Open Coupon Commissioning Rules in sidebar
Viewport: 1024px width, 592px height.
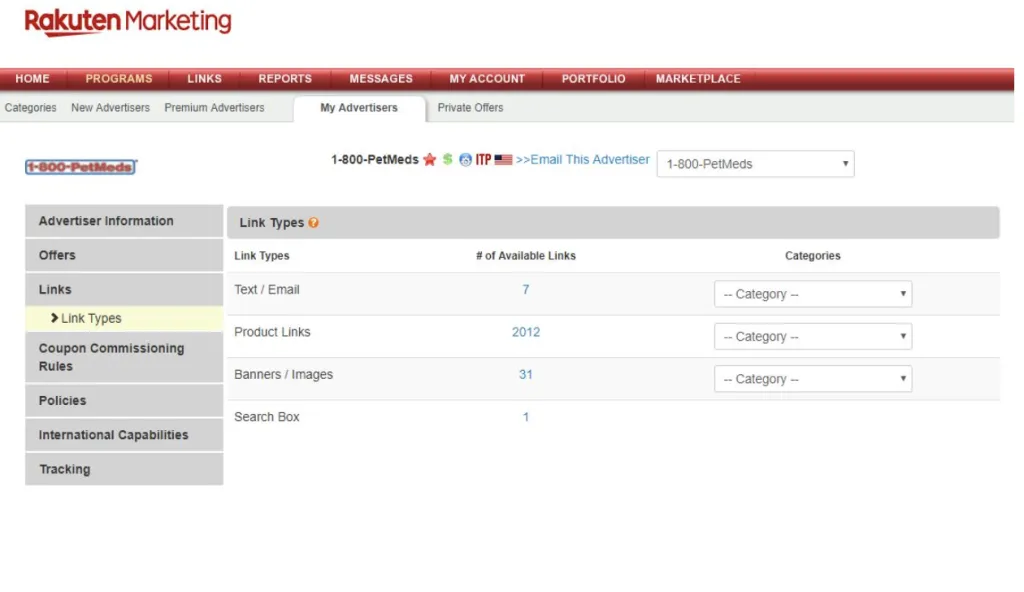(124, 357)
